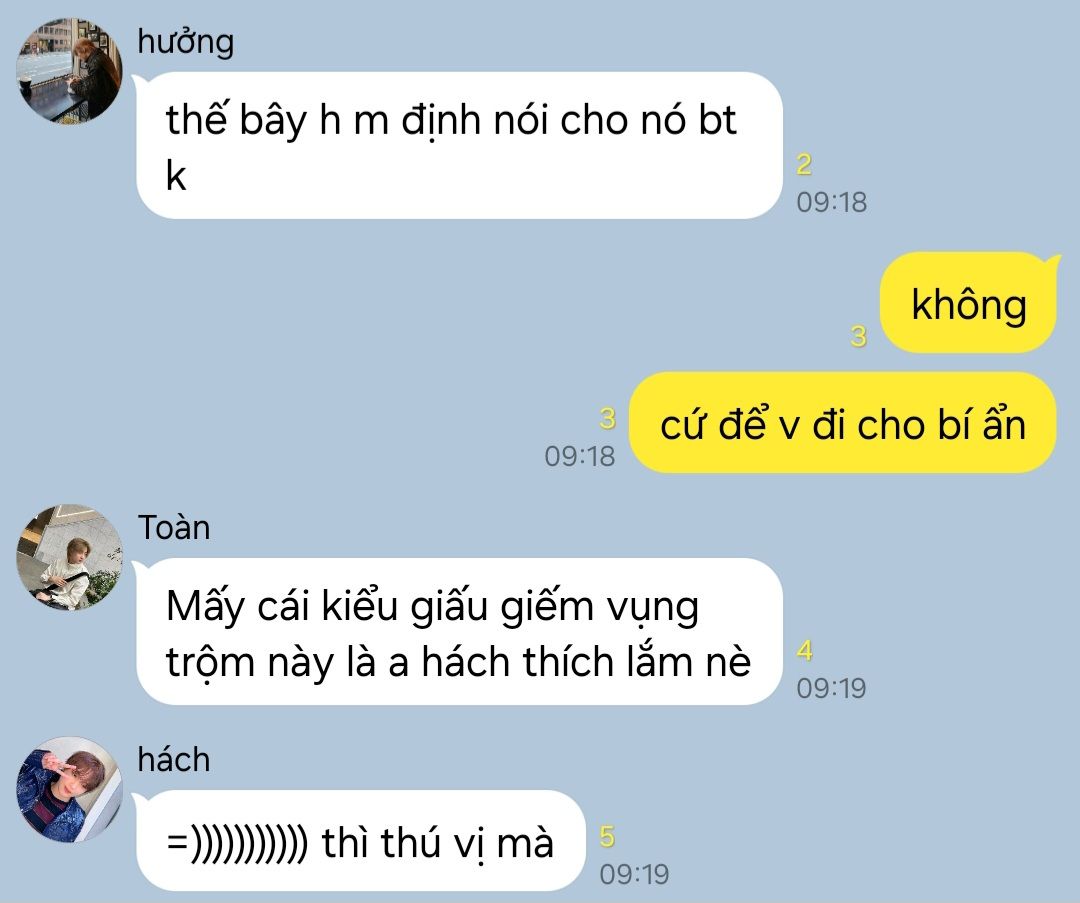Select yellow bubble 'không'

968,303
